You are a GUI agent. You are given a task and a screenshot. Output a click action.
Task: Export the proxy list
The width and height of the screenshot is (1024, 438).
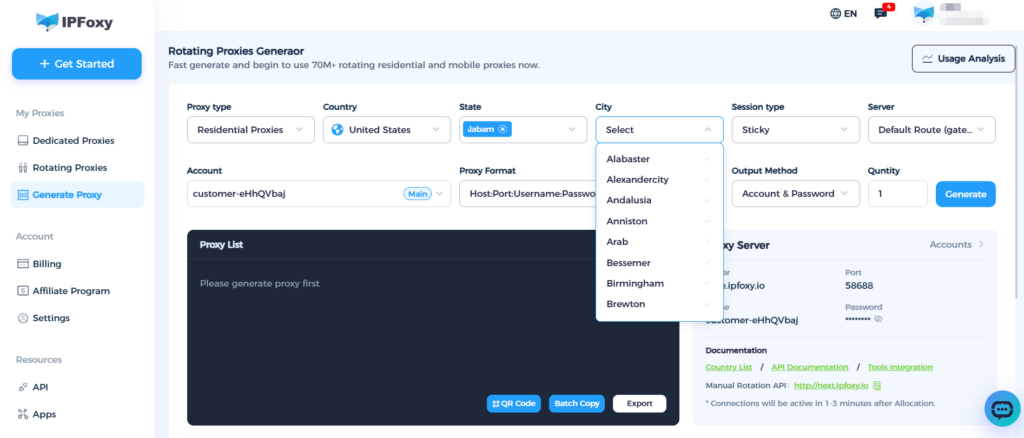[639, 403]
